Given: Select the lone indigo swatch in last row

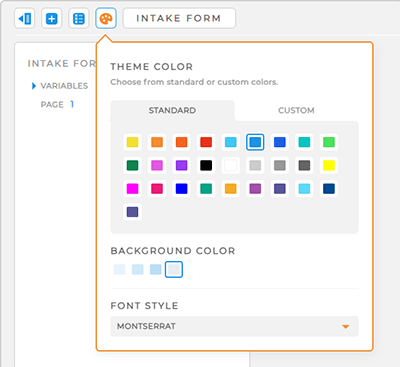Looking at the screenshot, I should tap(132, 212).
